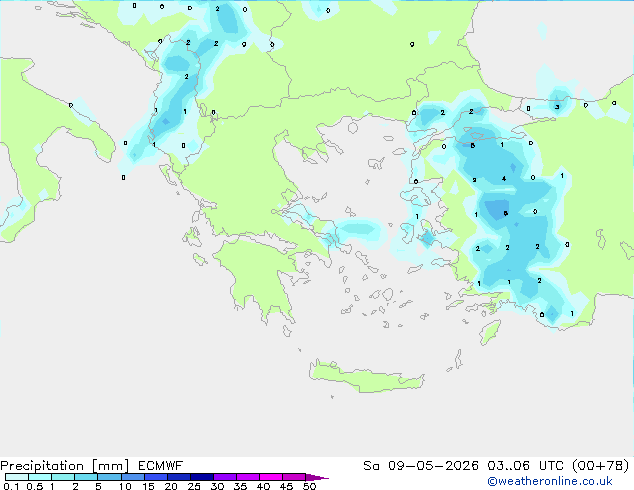The height and width of the screenshot is (490, 634).
Task: Click the '4' precipitation value over Turkey
Action: click(504, 178)
